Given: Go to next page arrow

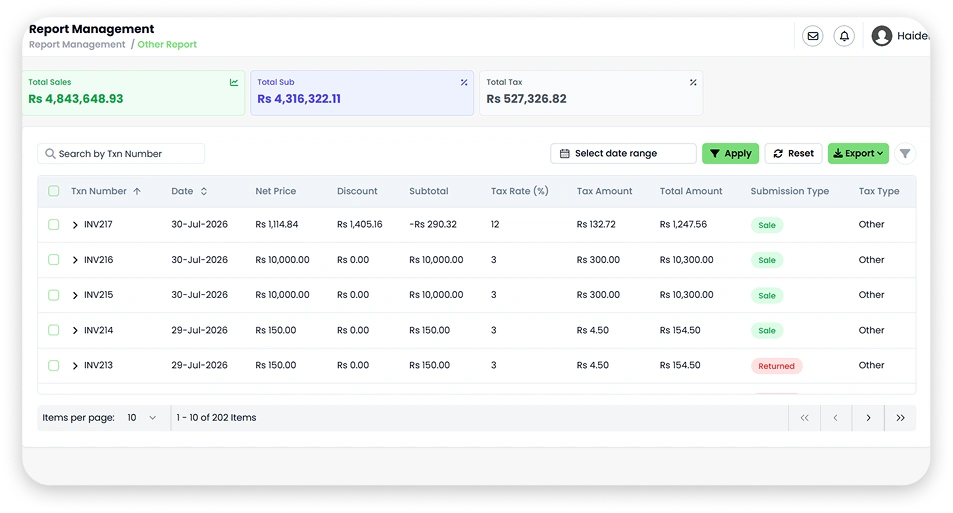Looking at the screenshot, I should [868, 418].
